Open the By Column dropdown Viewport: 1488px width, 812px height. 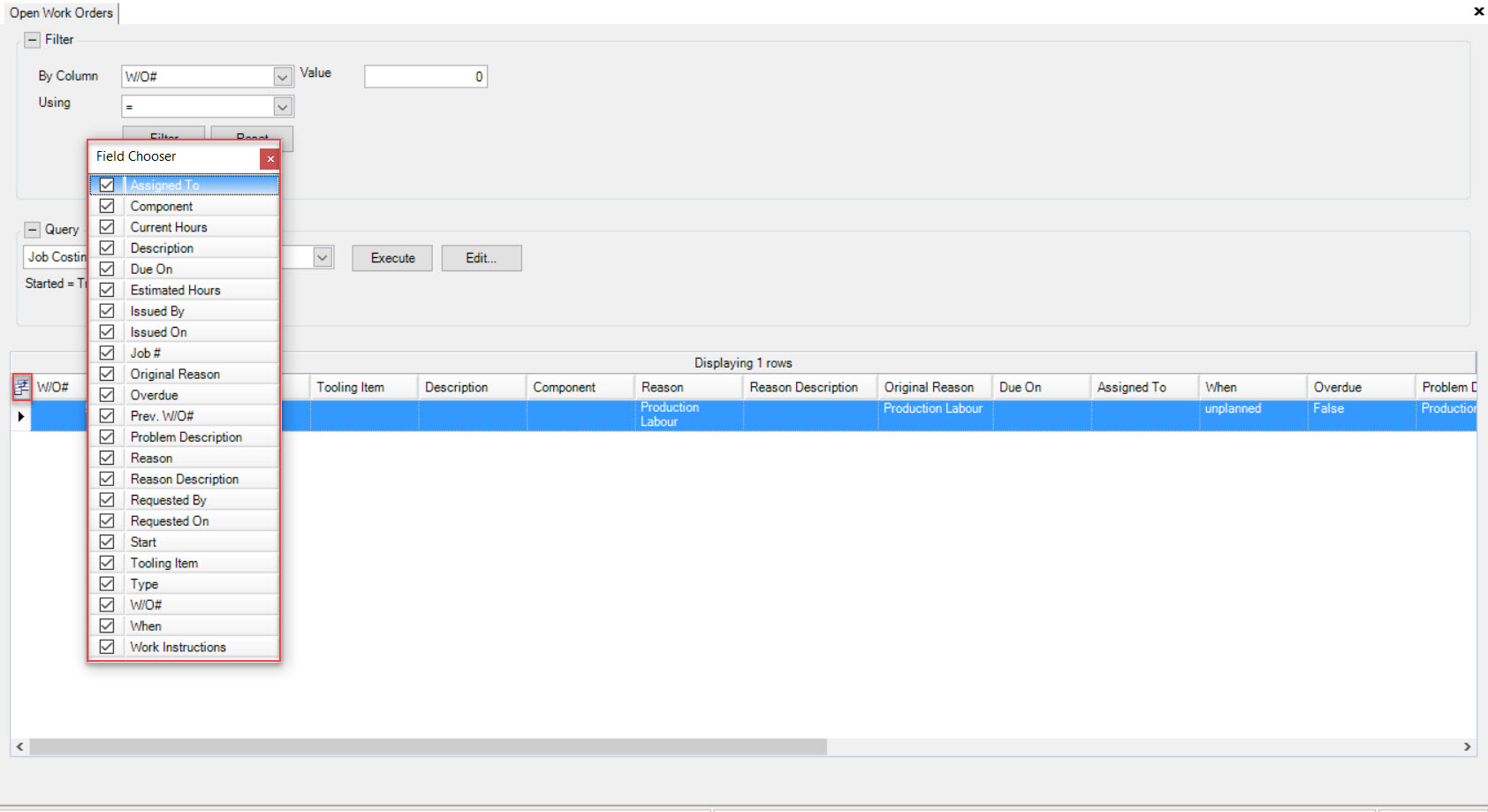(283, 77)
